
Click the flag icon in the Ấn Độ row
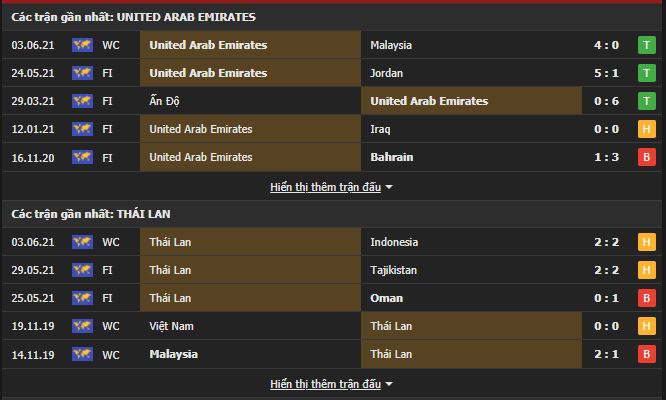click(82, 101)
